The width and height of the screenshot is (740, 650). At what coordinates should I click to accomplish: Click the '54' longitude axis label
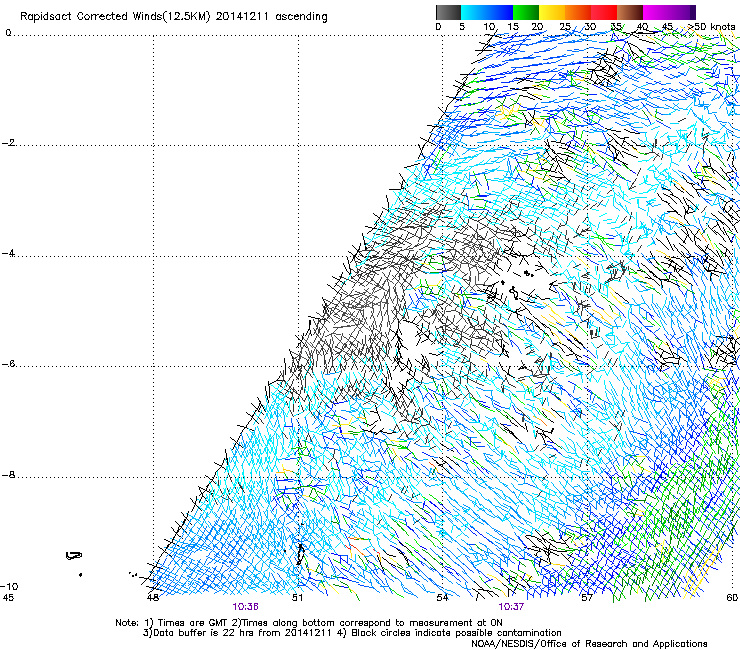point(442,598)
